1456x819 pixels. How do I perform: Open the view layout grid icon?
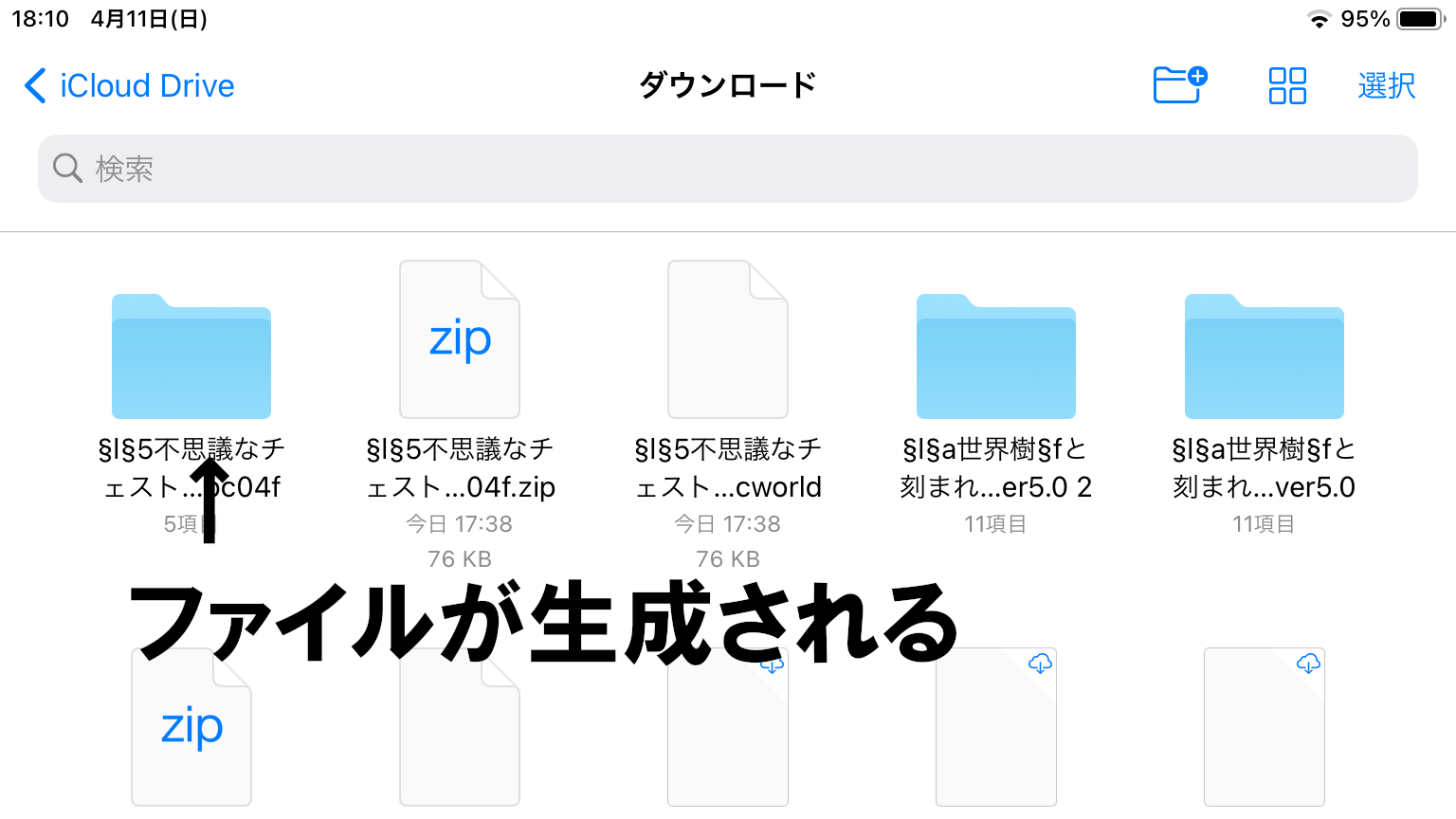pyautogui.click(x=1286, y=85)
